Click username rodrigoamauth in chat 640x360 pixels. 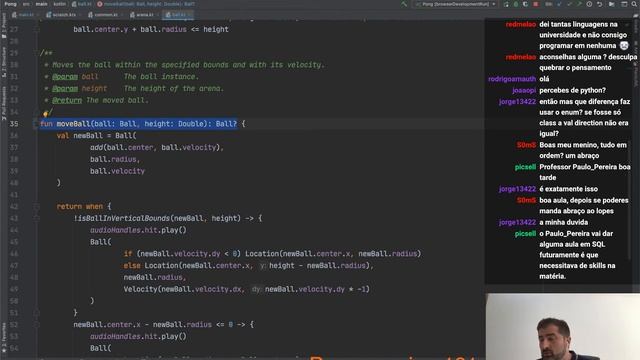512,79
